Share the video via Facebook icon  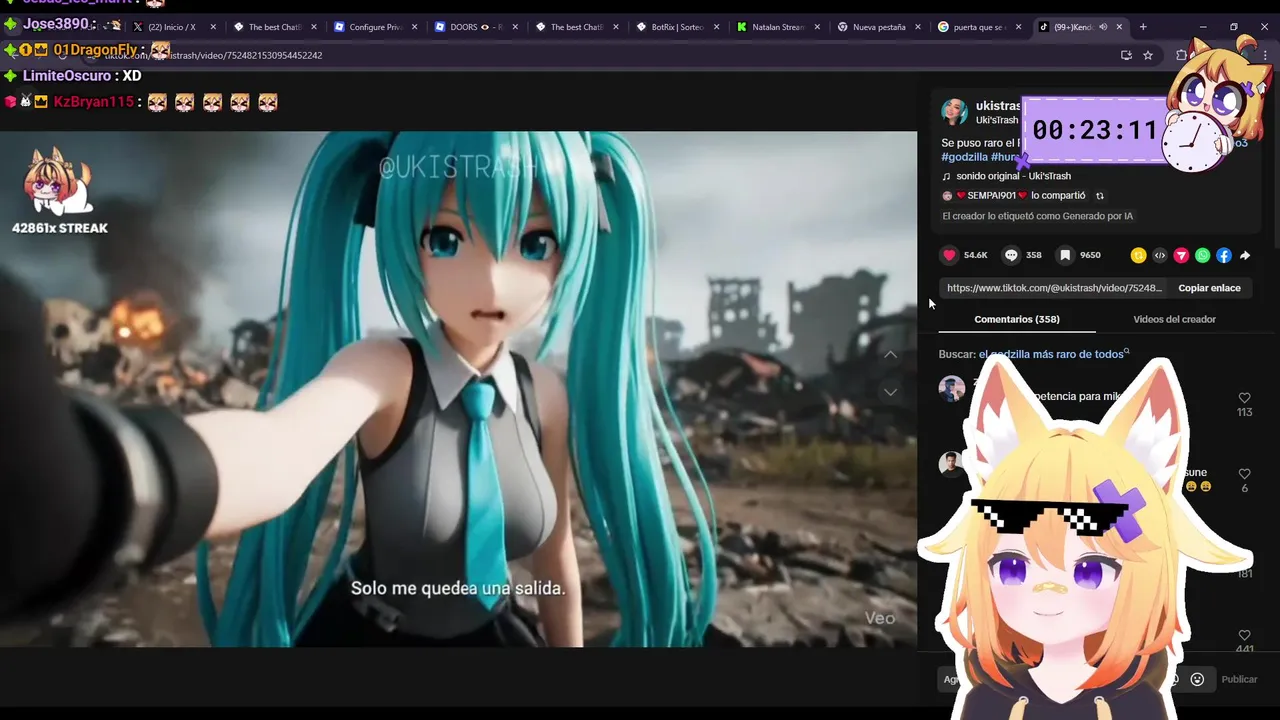1224,256
